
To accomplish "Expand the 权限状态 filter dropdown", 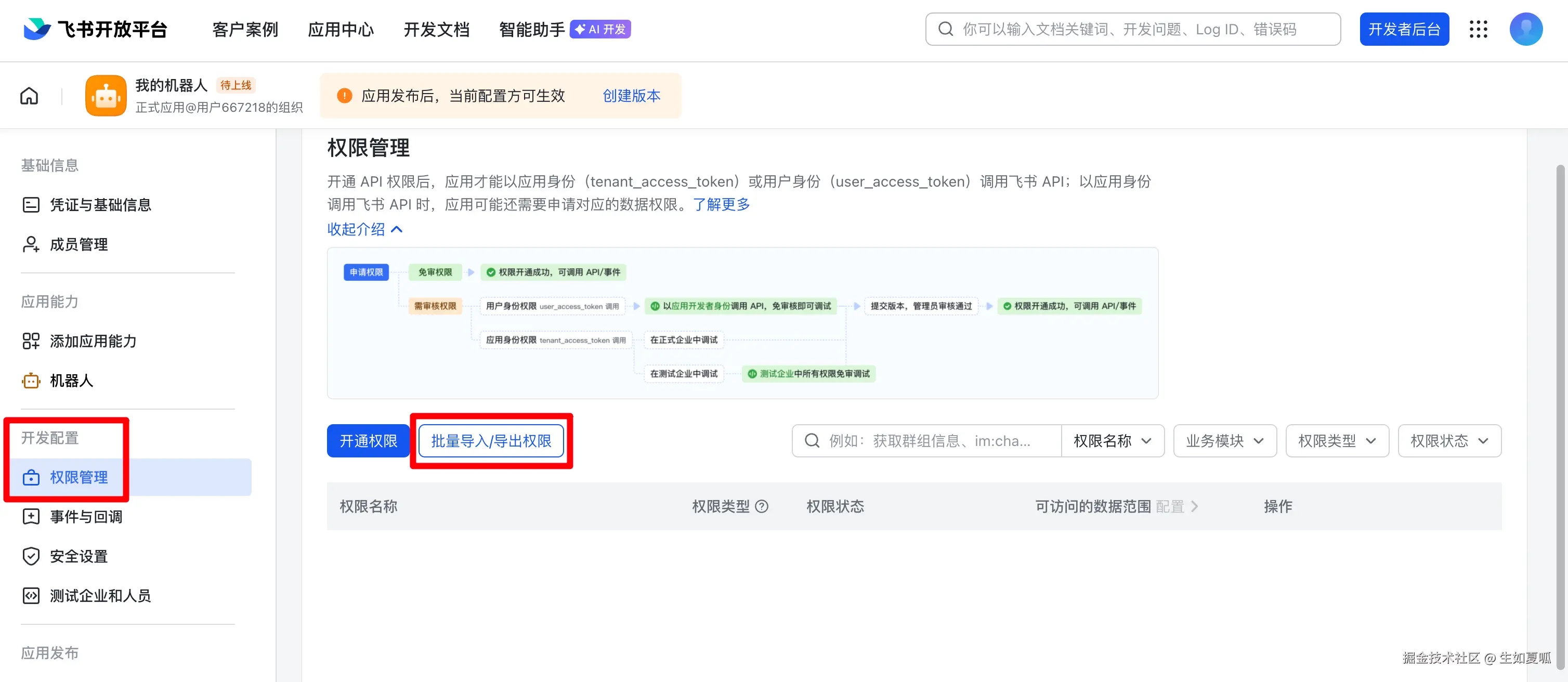I will click(x=1449, y=440).
